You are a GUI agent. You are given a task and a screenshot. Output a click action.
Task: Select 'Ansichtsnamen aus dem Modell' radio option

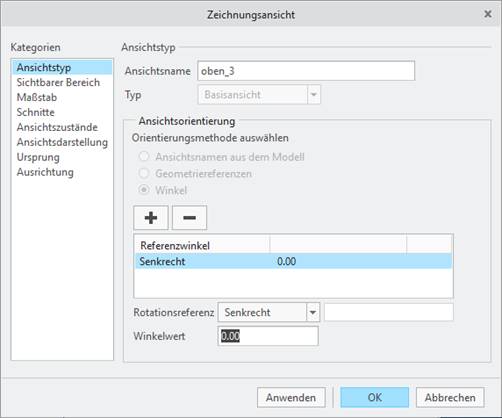pos(144,156)
